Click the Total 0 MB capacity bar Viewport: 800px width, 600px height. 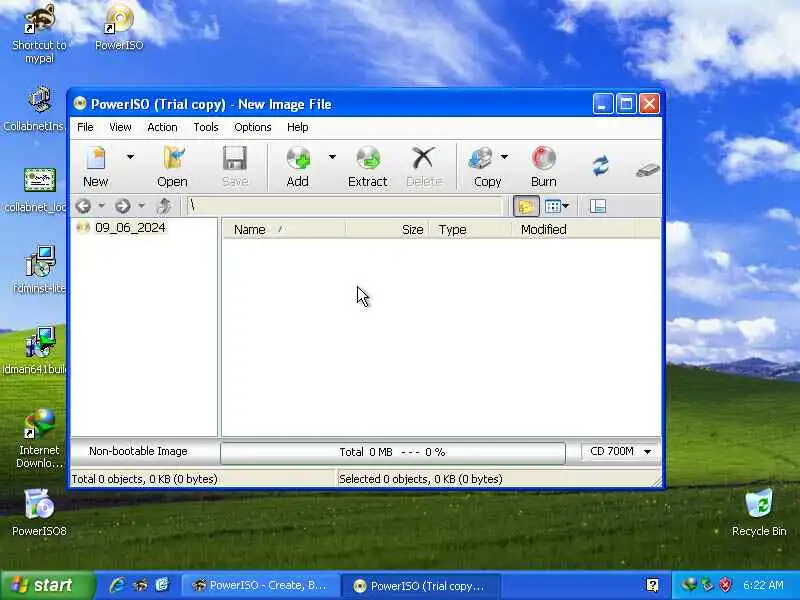[393, 452]
